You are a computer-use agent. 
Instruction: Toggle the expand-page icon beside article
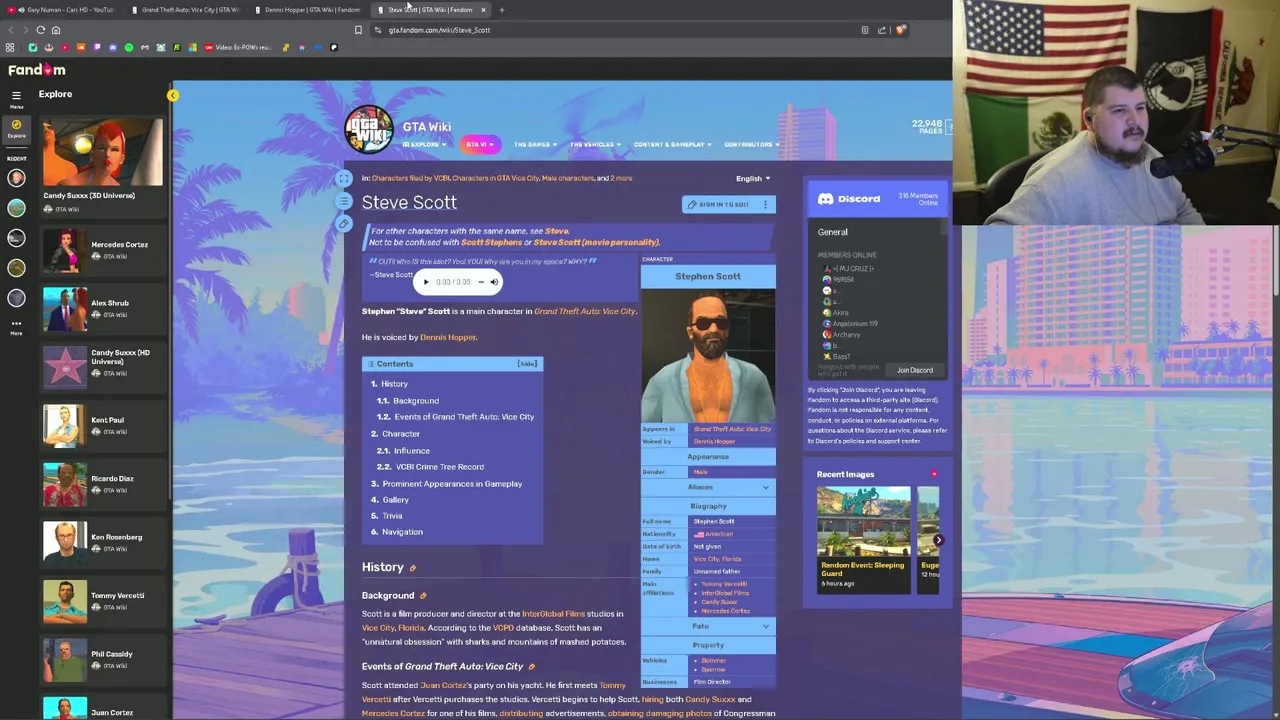coord(343,179)
